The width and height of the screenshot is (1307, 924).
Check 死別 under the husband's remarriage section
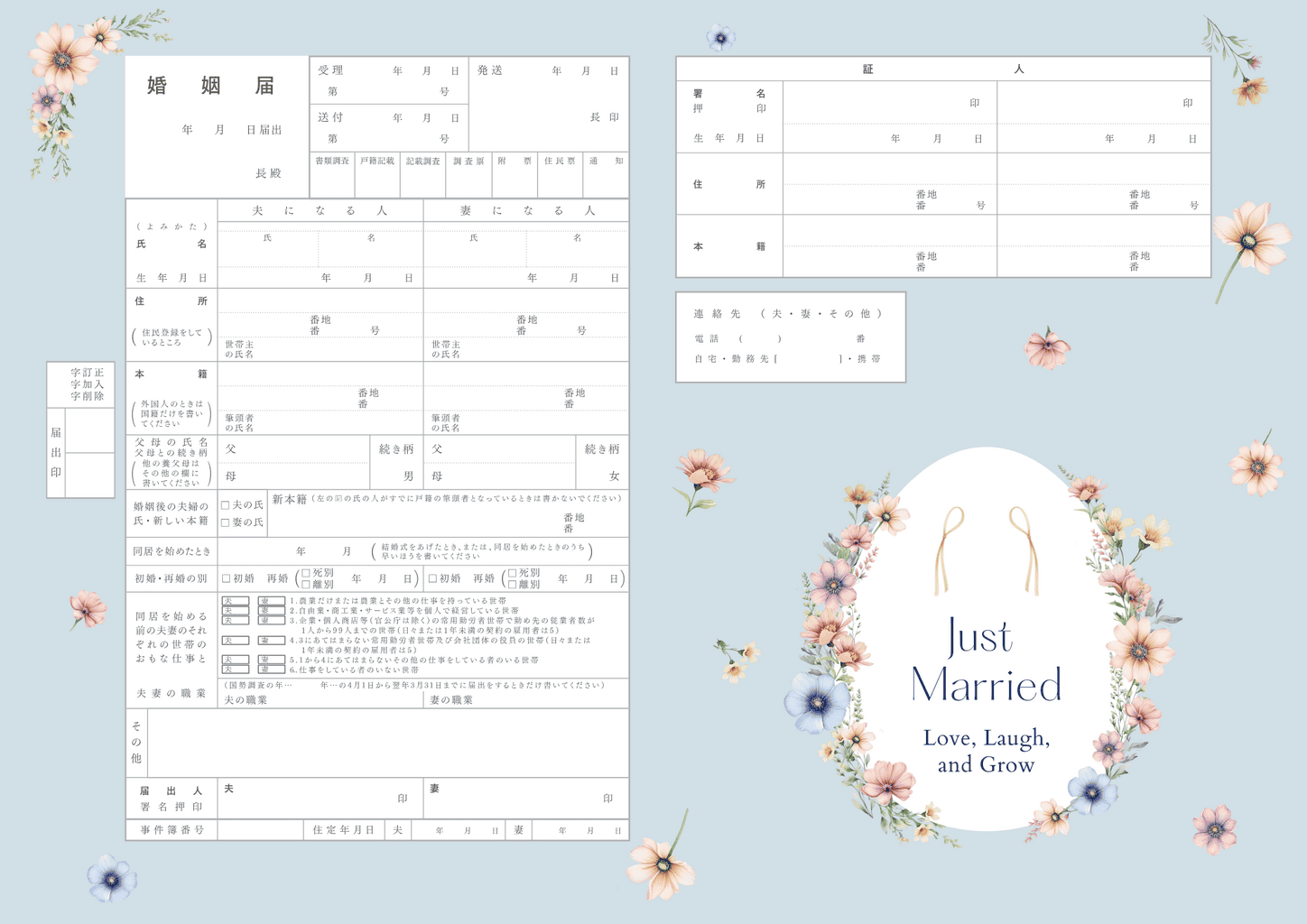coord(304,571)
